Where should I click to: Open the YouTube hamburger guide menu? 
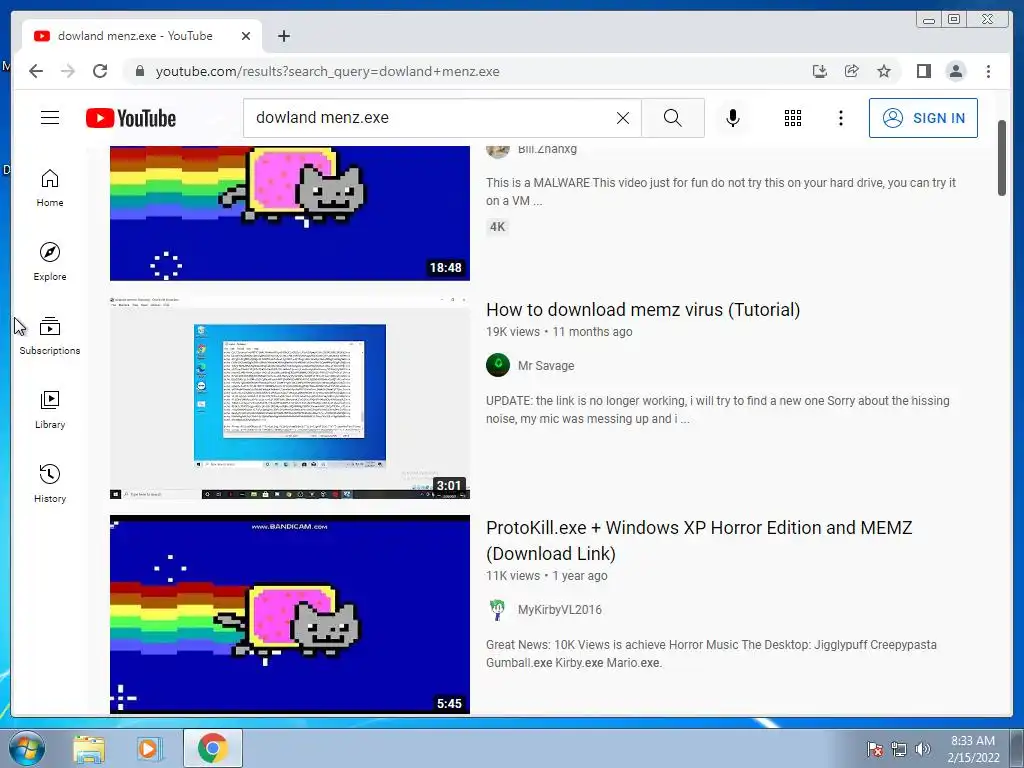point(50,118)
